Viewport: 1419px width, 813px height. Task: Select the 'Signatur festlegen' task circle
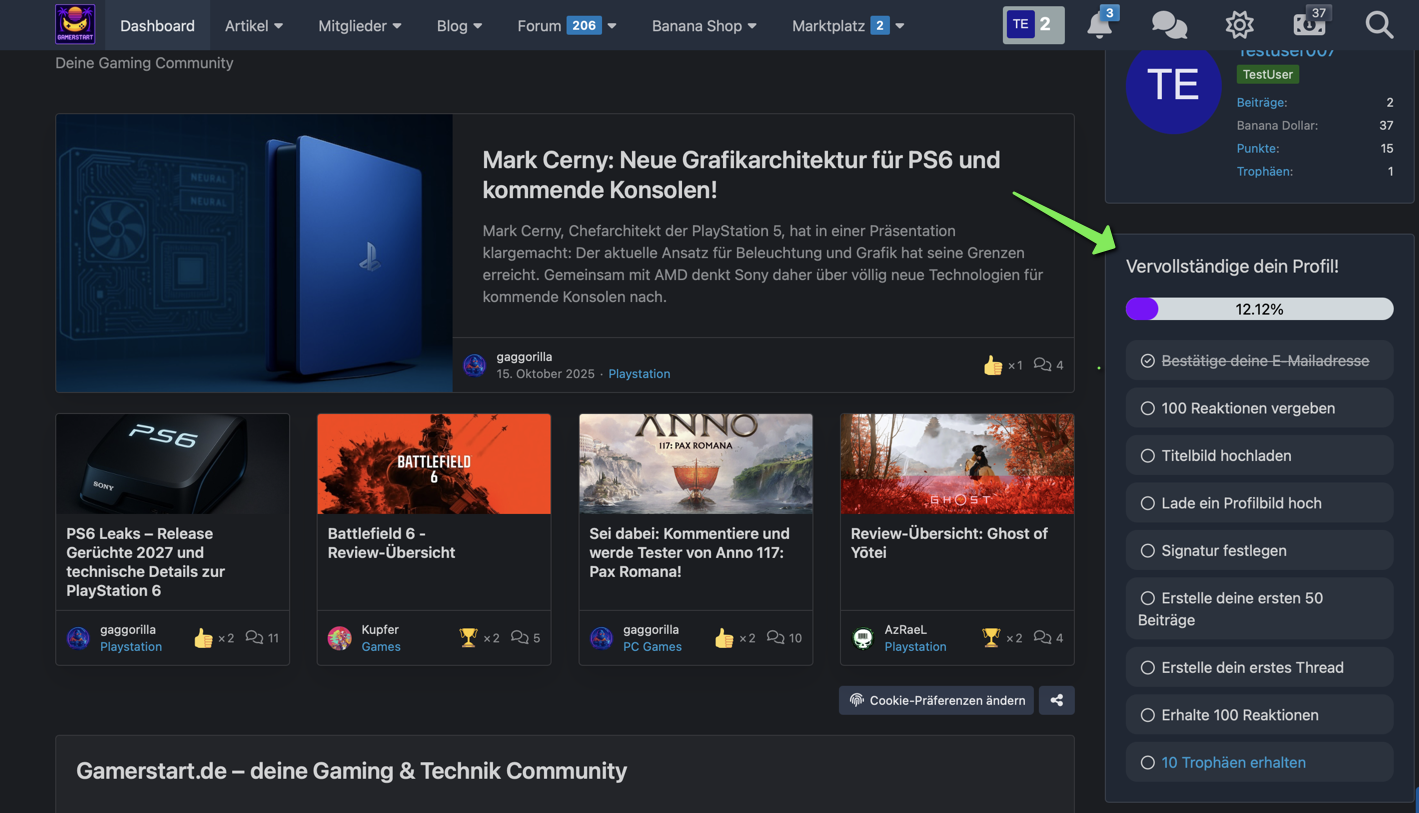click(x=1147, y=551)
